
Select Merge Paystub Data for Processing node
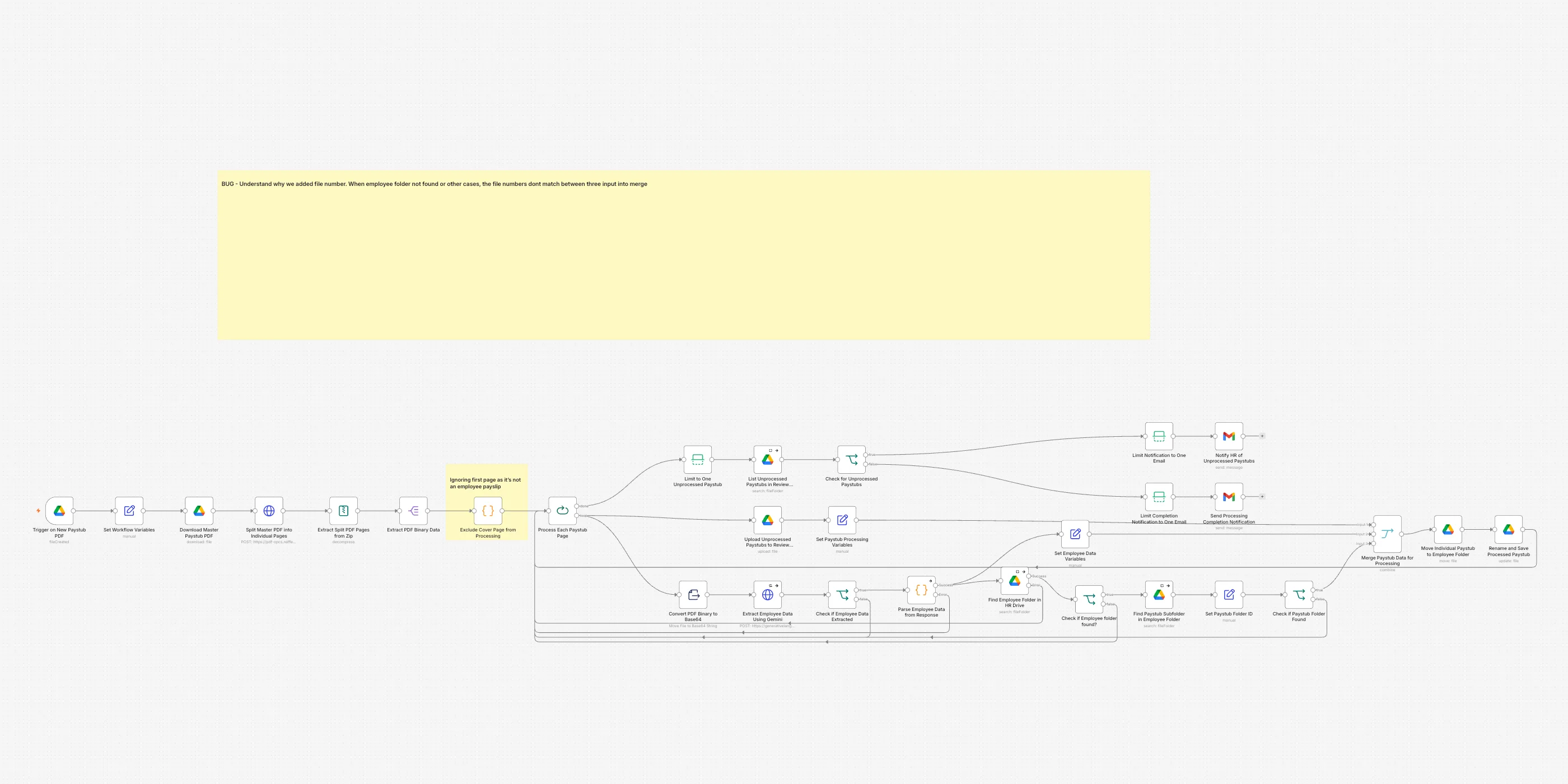(1387, 534)
